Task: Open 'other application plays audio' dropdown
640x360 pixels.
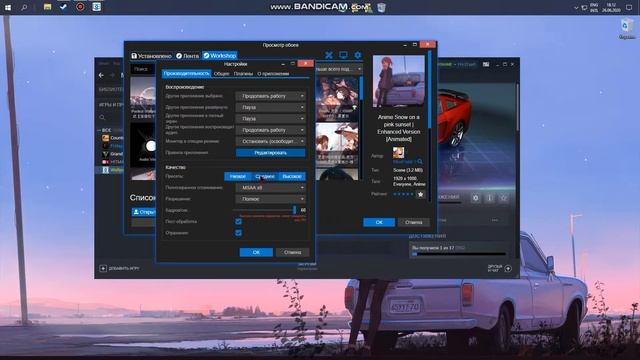Action: pos(271,130)
